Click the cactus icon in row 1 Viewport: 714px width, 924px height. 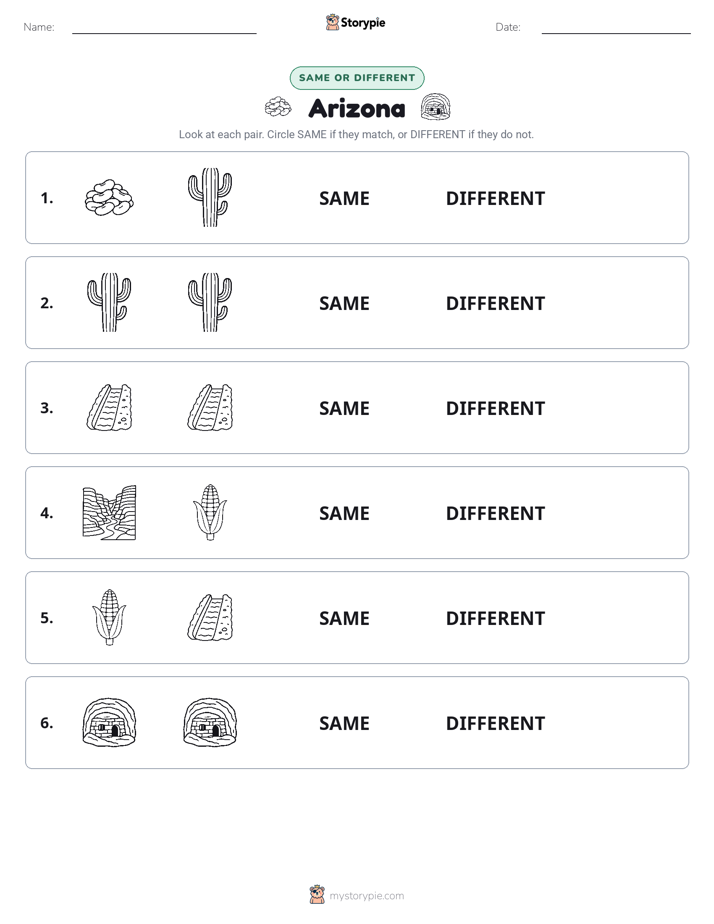pyautogui.click(x=210, y=197)
